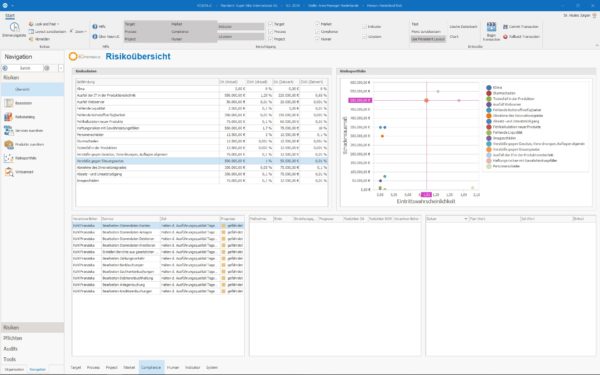
Task: Select the Audits navigation group
Action: (x=10, y=349)
